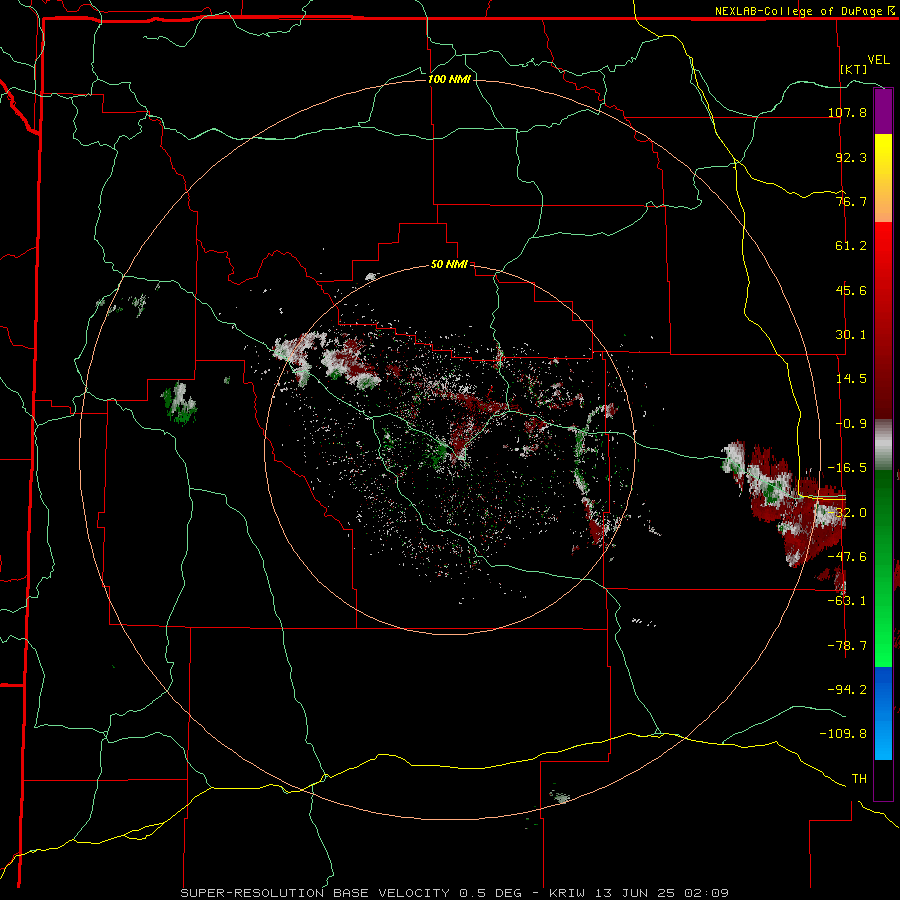Click the -63.1 velocity scale value
This screenshot has height=900, width=900.
tap(847, 601)
